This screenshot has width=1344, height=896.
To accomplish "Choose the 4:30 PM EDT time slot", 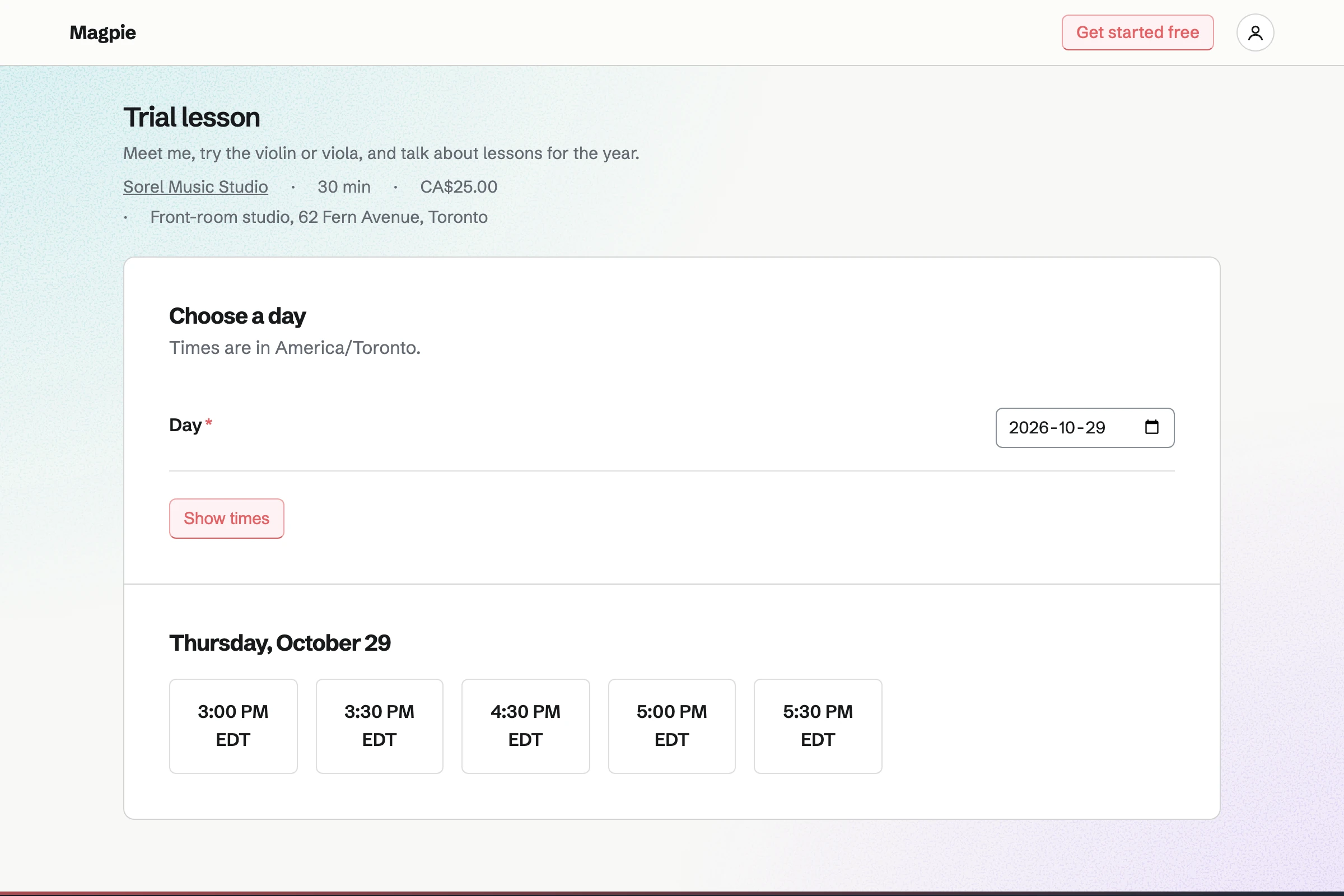I will coord(526,726).
